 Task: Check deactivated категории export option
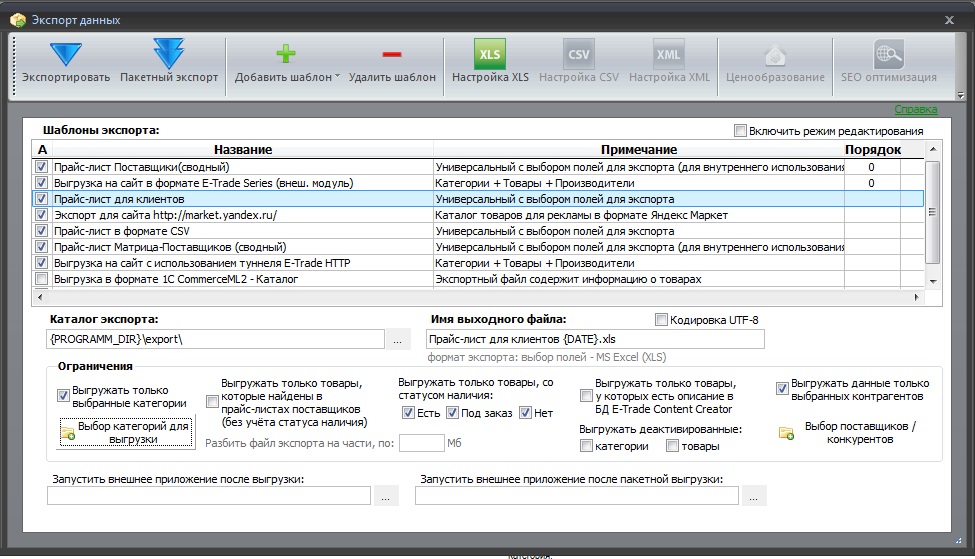point(586,446)
